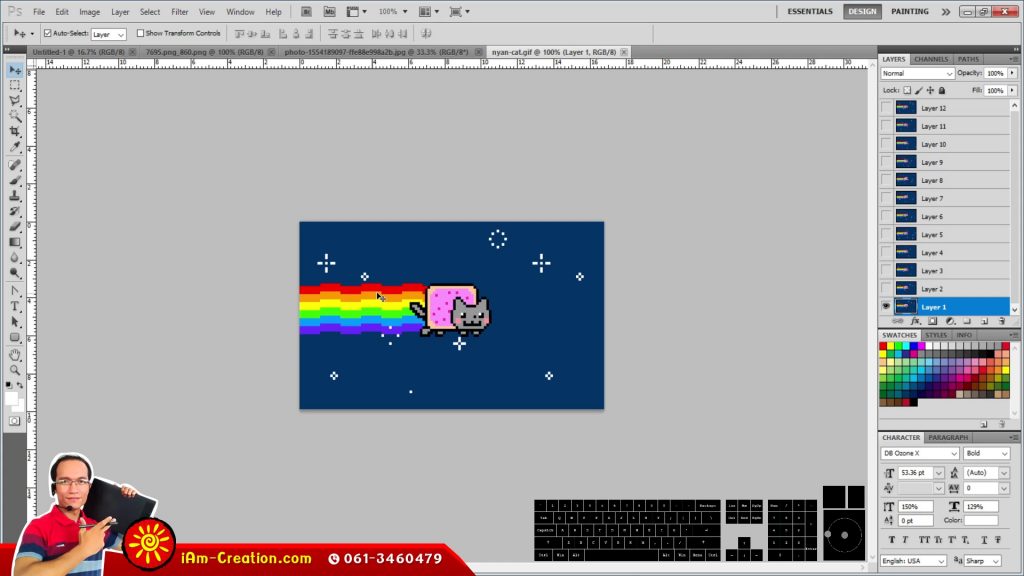Screen dimensions: 1024x576
Task: Select the Zoom tool
Action: coord(15,370)
